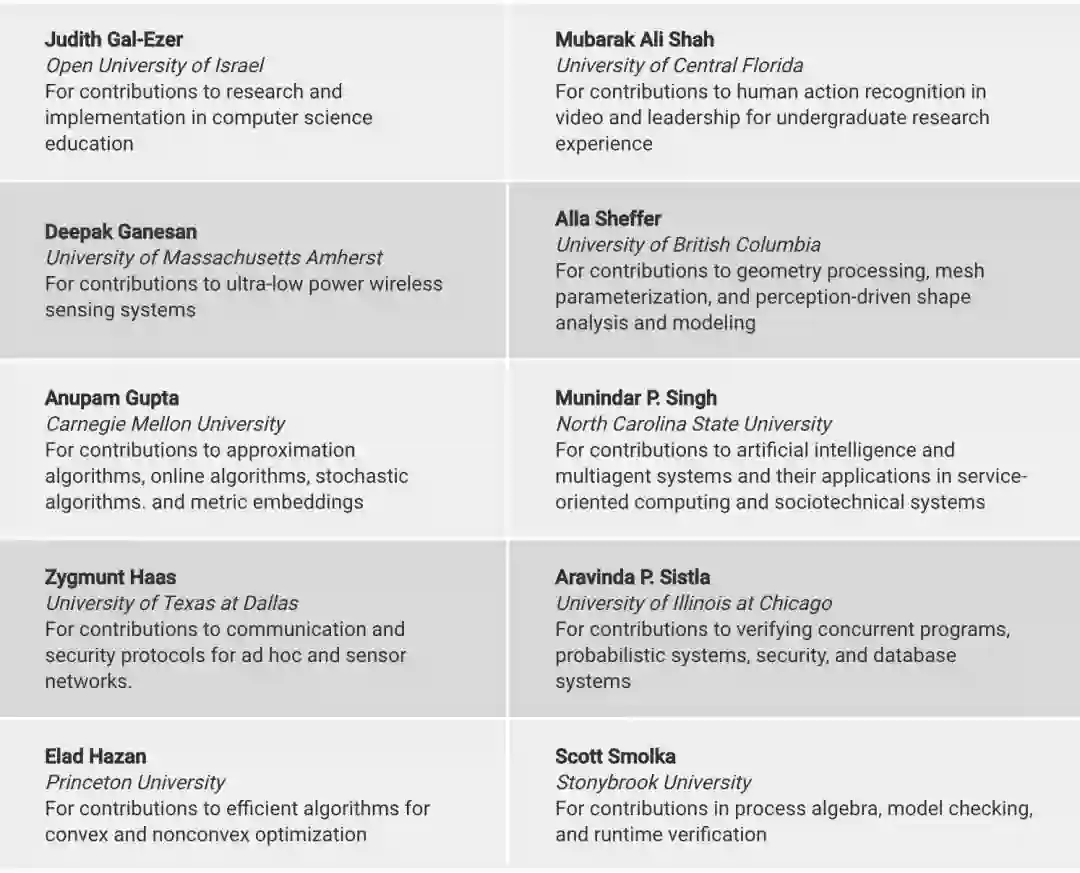
Task: Click University of Massachusetts Amherst affiliation
Action: 213,257
